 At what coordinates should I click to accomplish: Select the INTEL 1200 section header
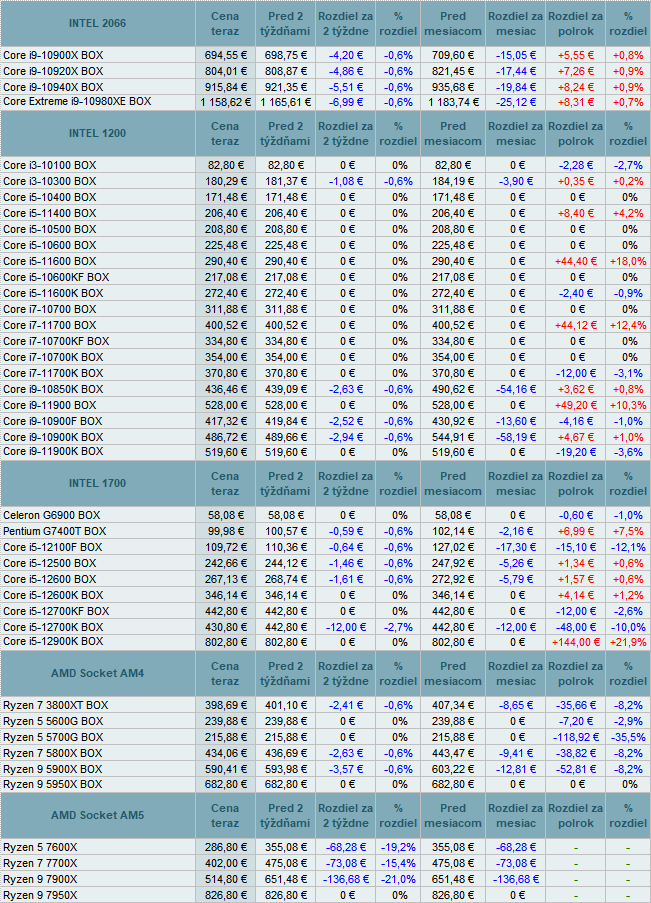[97, 133]
